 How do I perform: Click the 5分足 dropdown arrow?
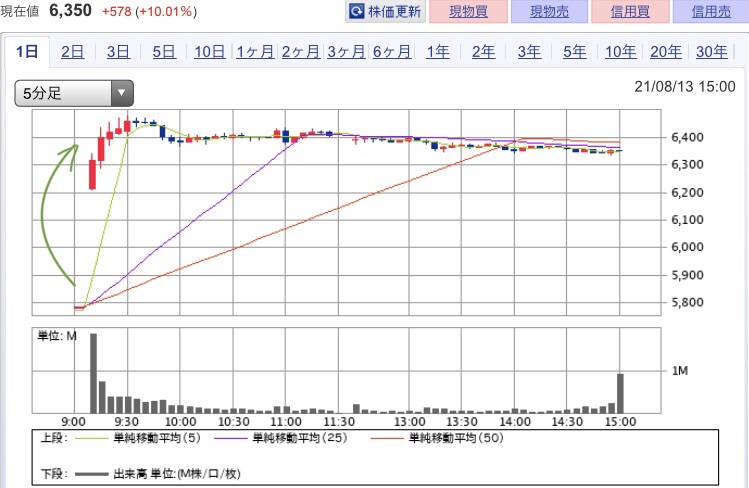(122, 93)
